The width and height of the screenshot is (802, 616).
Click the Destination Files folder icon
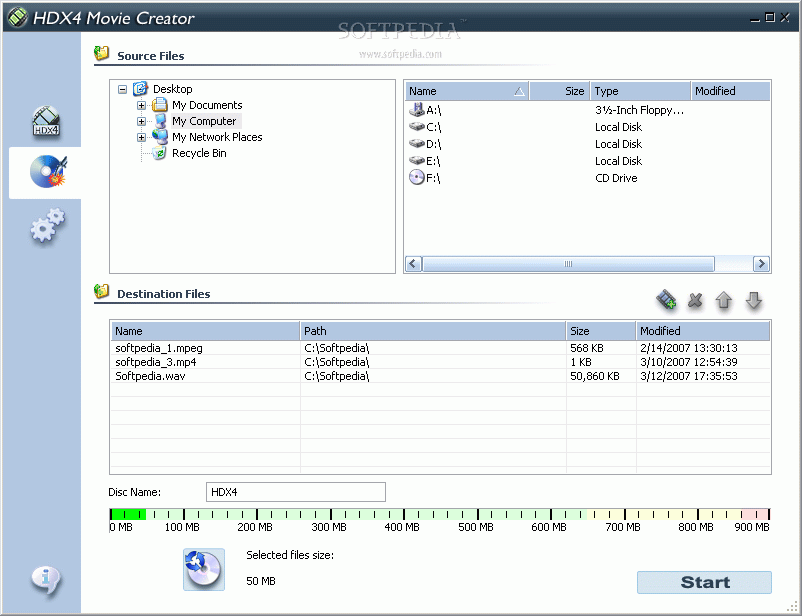tap(102, 291)
